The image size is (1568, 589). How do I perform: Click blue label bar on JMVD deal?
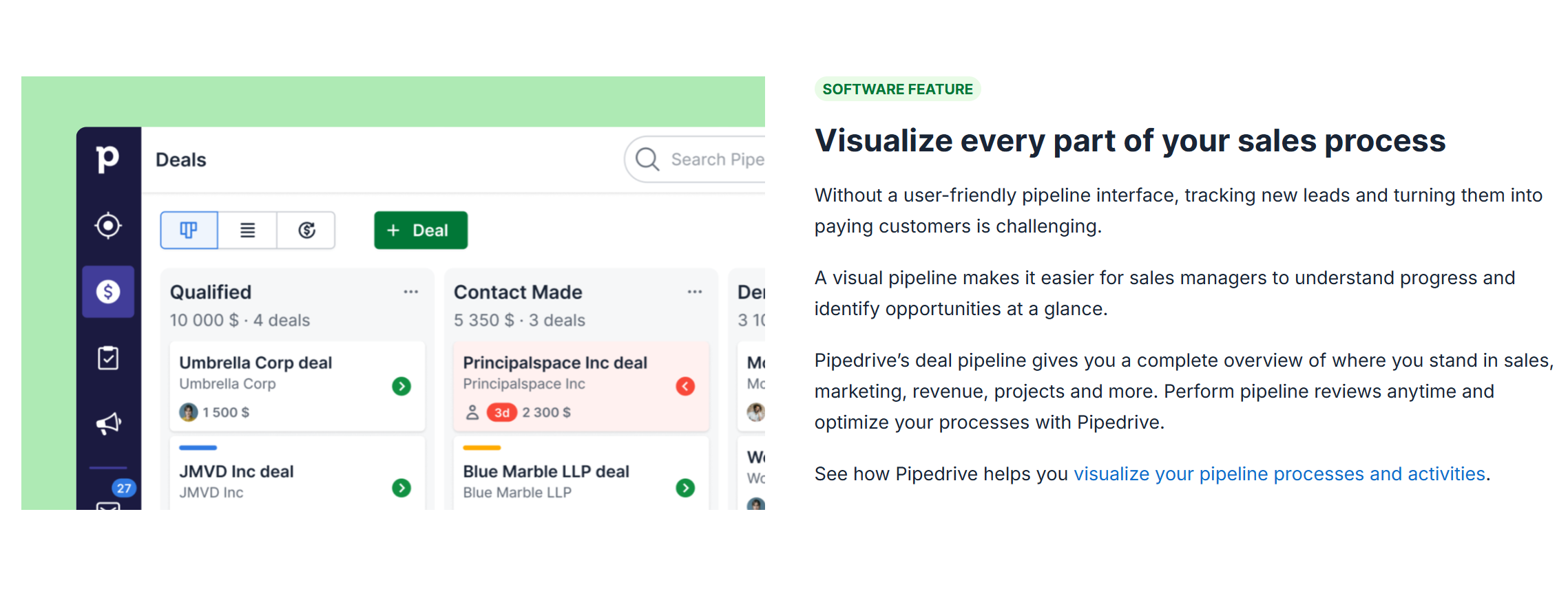198,448
